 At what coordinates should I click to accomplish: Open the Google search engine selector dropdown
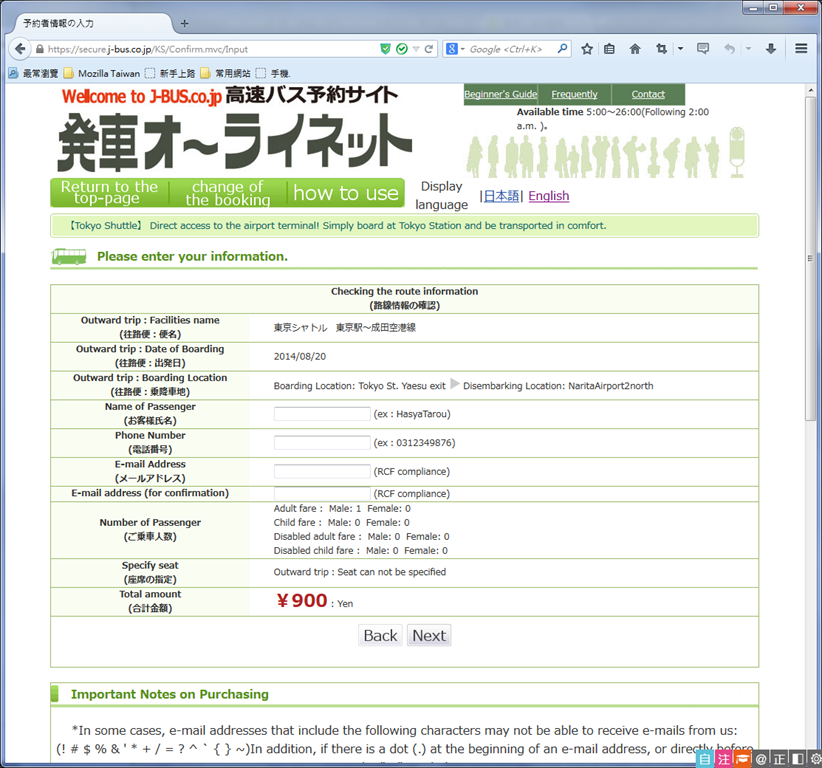point(455,49)
